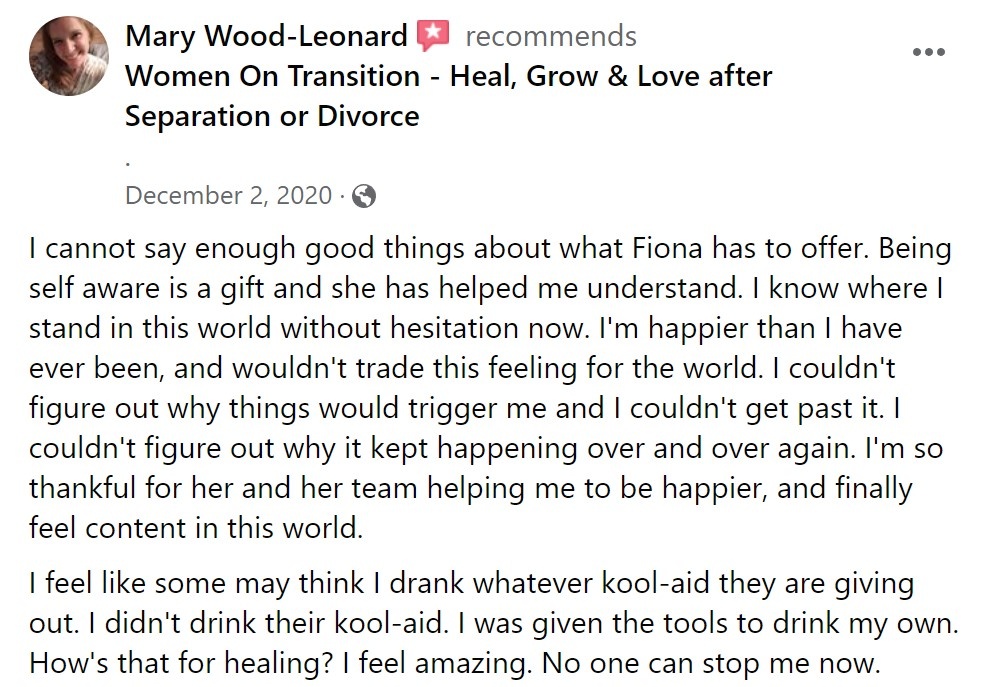Click the first review paragraph's opening line

(x=490, y=248)
